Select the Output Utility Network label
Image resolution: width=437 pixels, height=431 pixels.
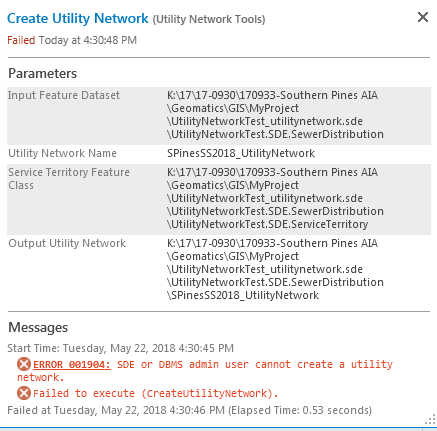tap(67, 243)
